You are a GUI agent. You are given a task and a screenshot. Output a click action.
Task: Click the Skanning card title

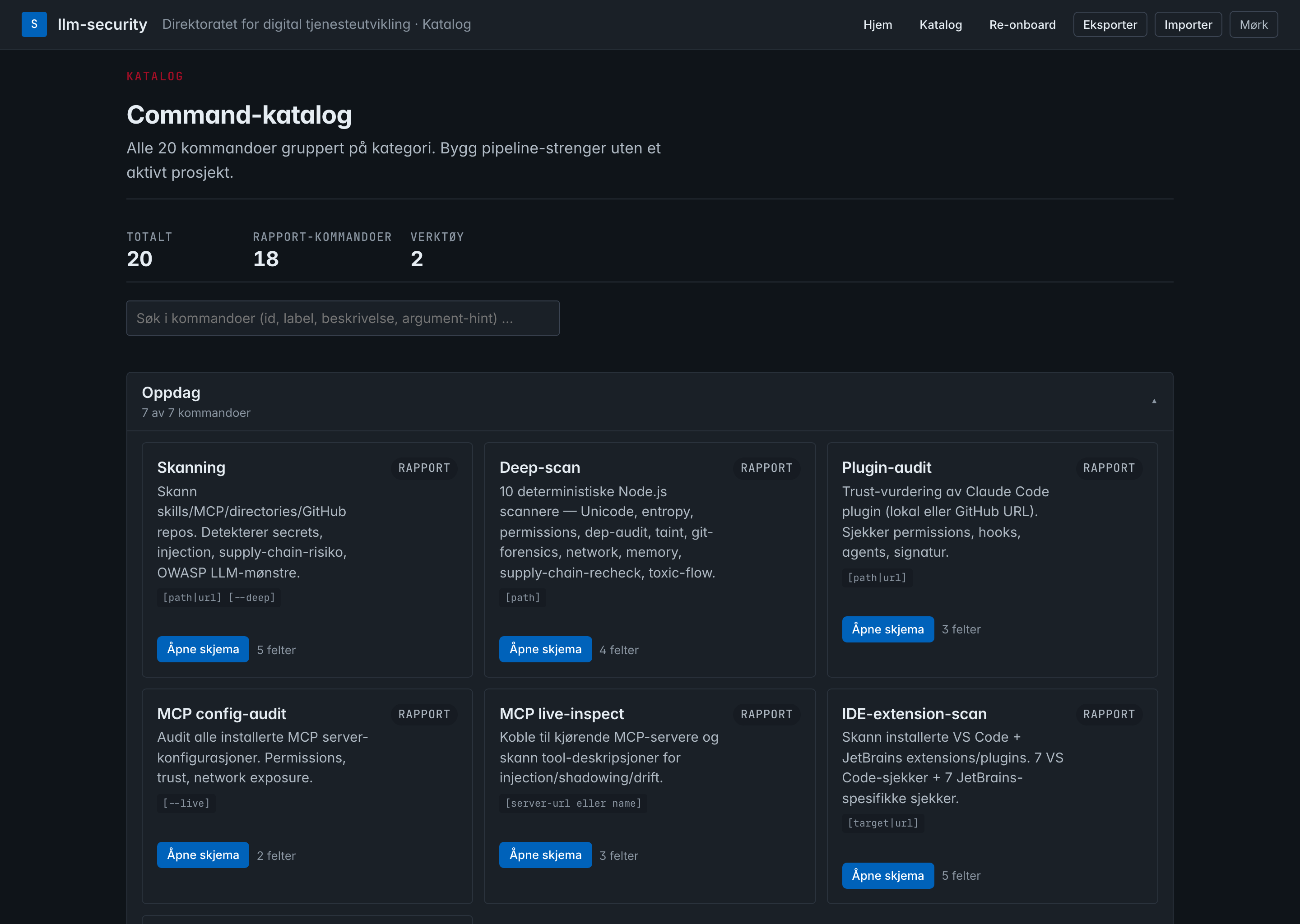click(x=191, y=468)
